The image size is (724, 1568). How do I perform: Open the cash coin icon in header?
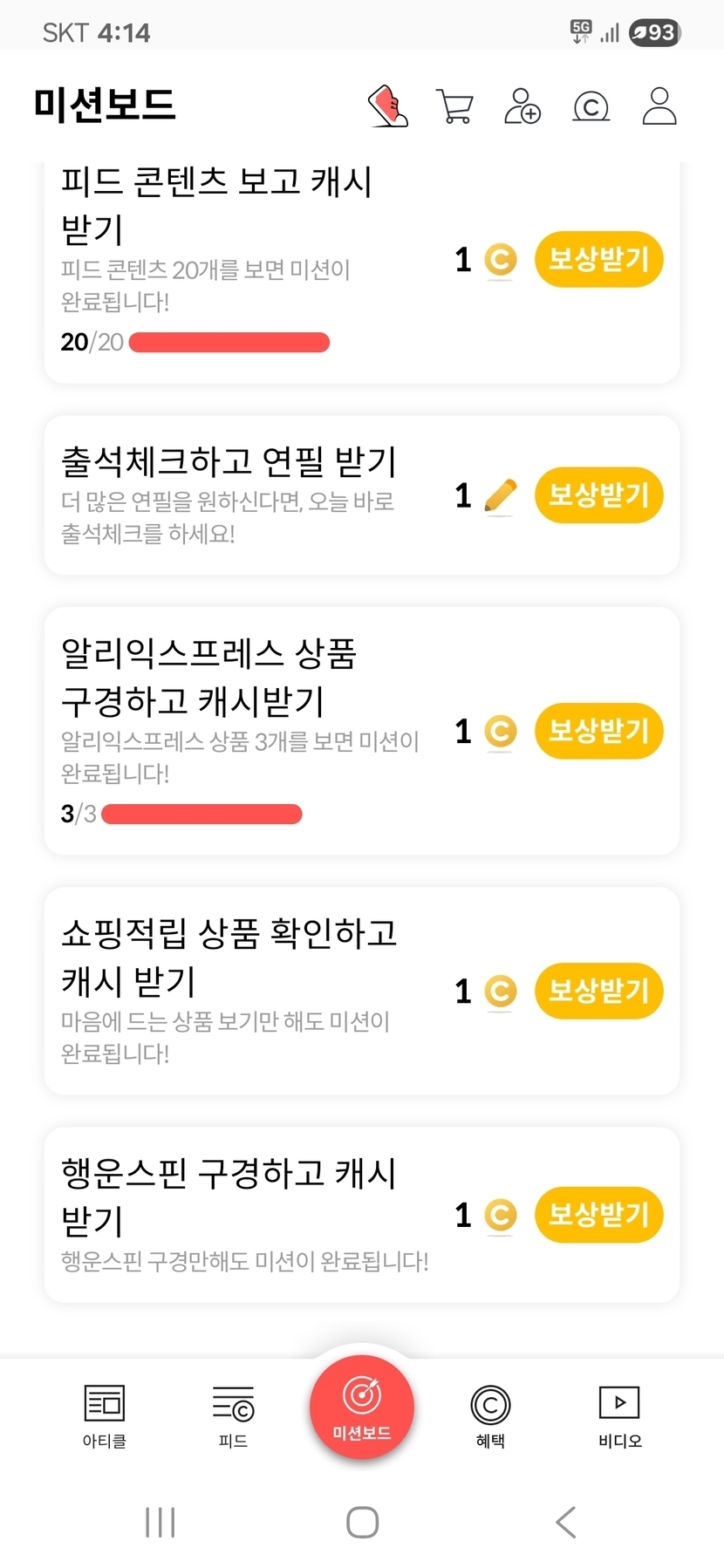[591, 106]
